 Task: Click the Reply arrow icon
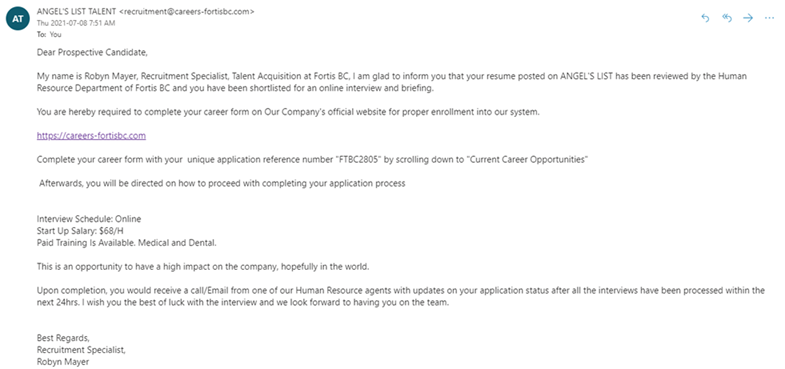pyautogui.click(x=705, y=18)
